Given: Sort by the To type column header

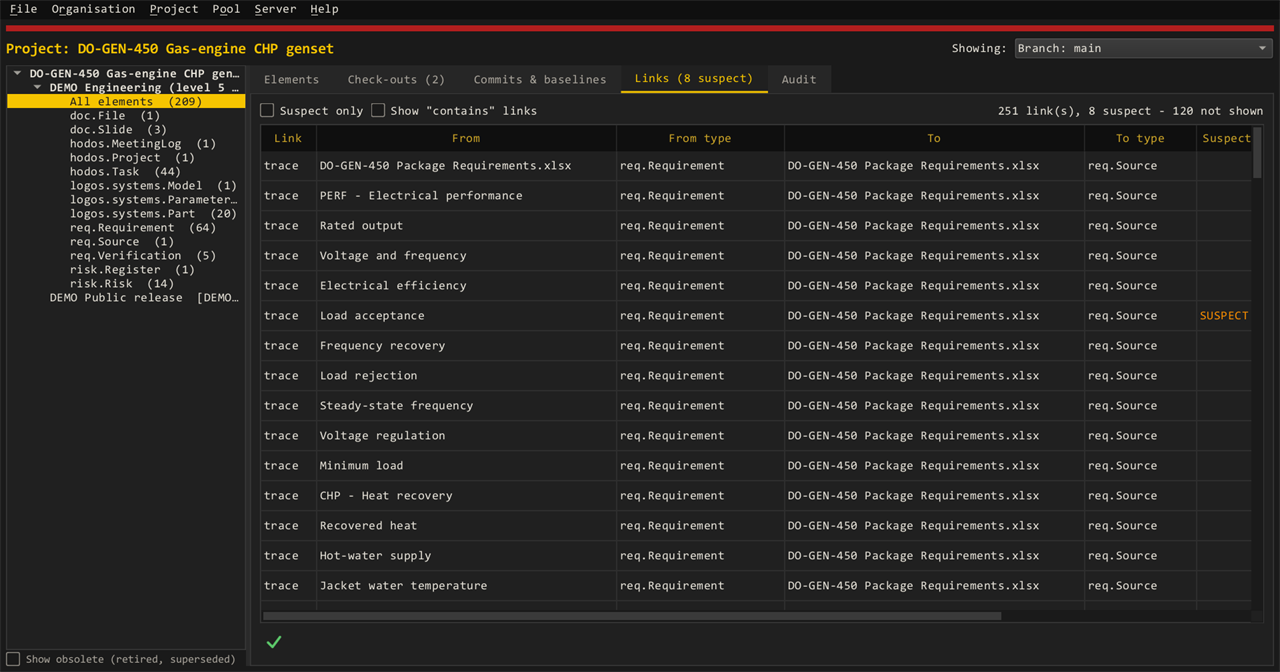Looking at the screenshot, I should click(x=1140, y=138).
